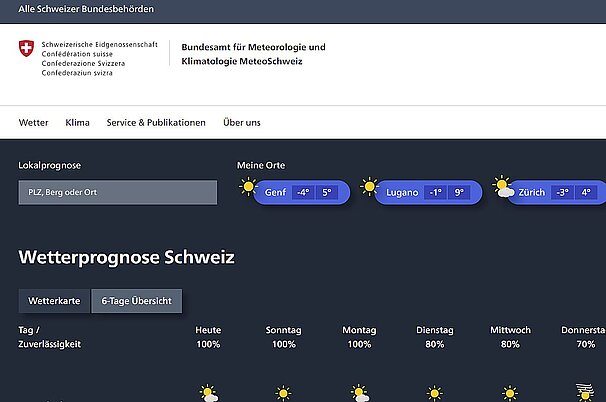This screenshot has width=606, height=402.
Task: Click the sun icon under Sonntag
Action: (x=284, y=393)
